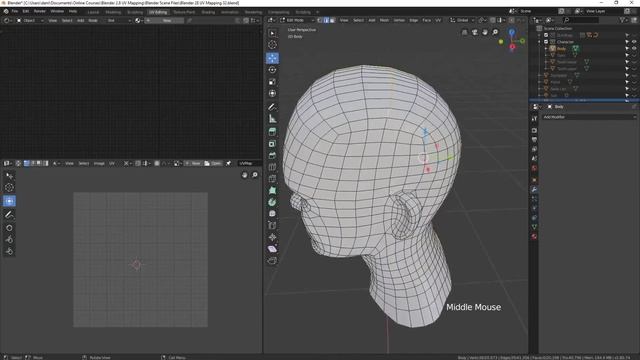Activate the UV editor Grab sculpt tool
This screenshot has width=640, height=360.
pos(9,228)
